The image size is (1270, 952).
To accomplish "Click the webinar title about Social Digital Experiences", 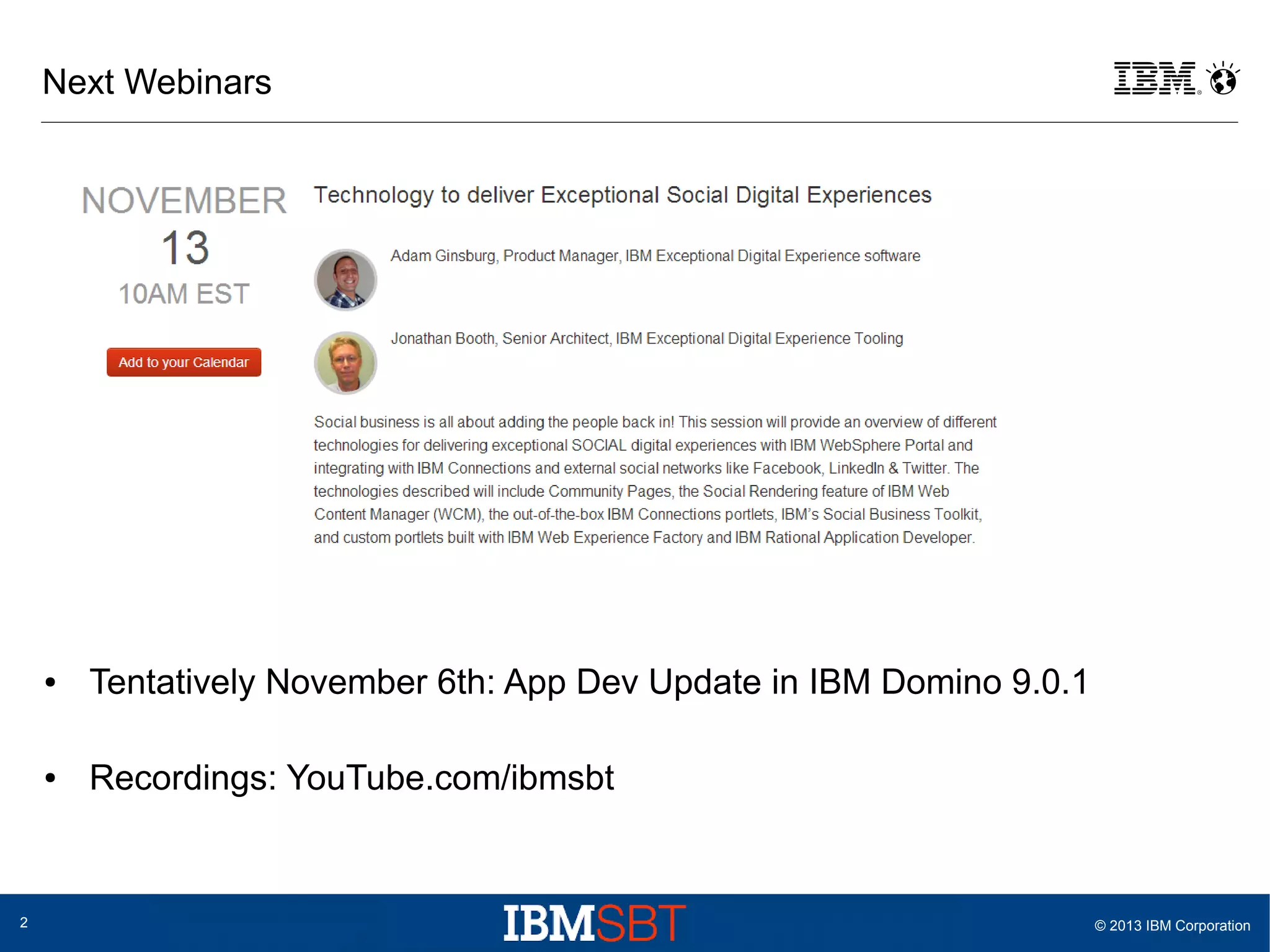I will [x=622, y=195].
